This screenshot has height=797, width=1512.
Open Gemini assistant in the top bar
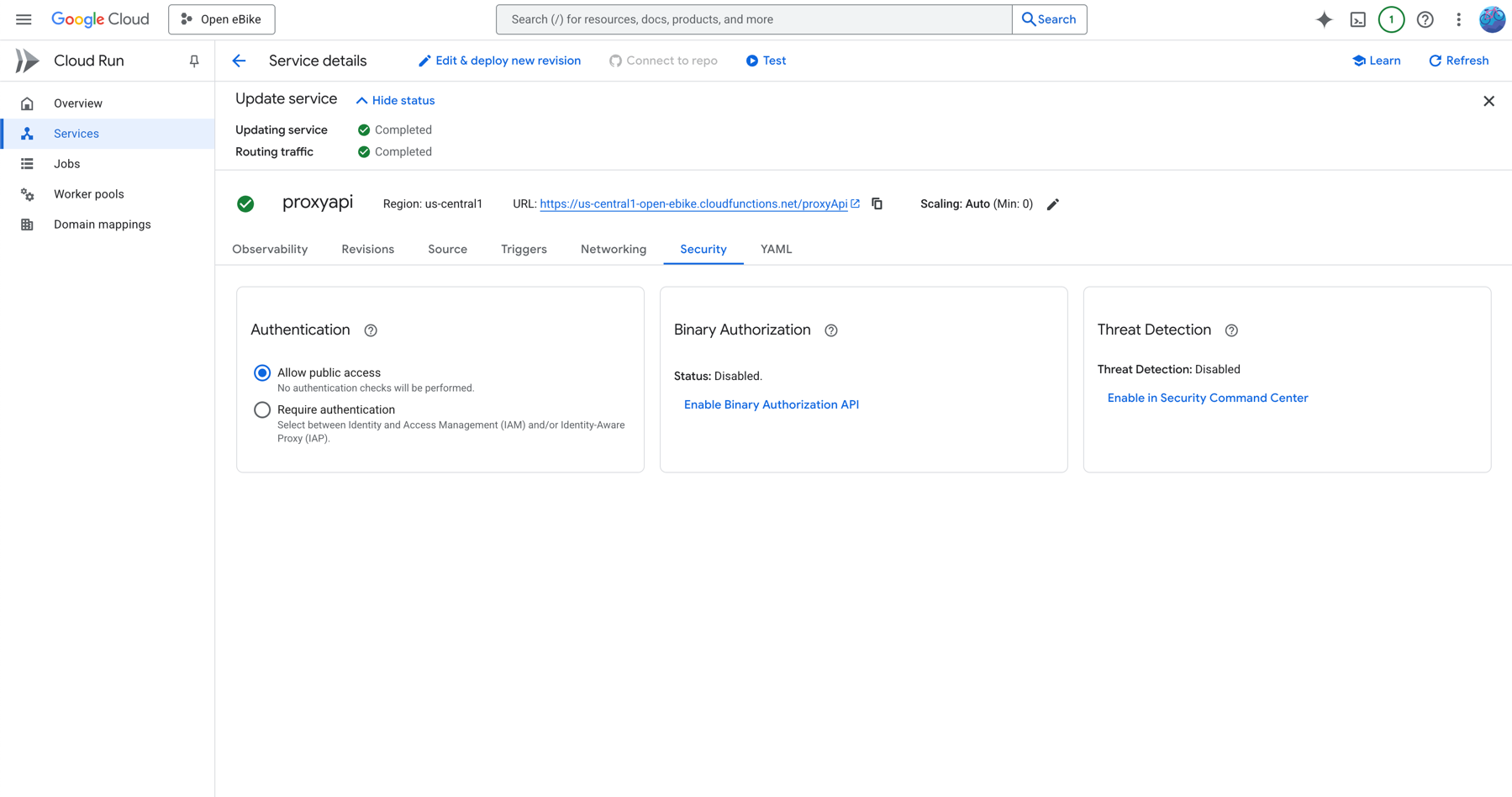pyautogui.click(x=1324, y=18)
